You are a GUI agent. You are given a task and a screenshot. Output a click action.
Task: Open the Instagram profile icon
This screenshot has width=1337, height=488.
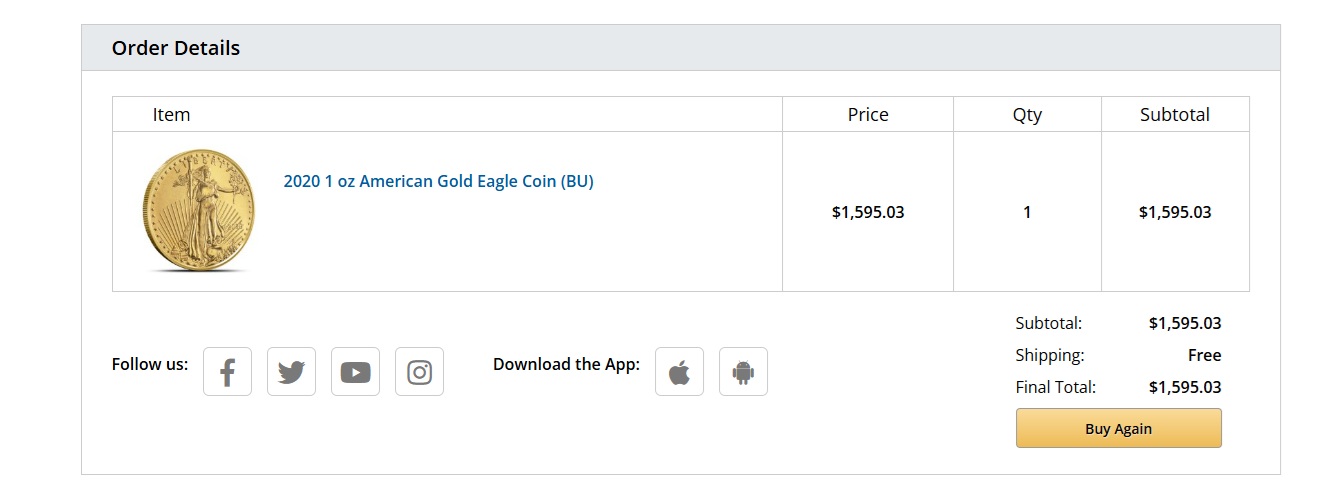419,372
